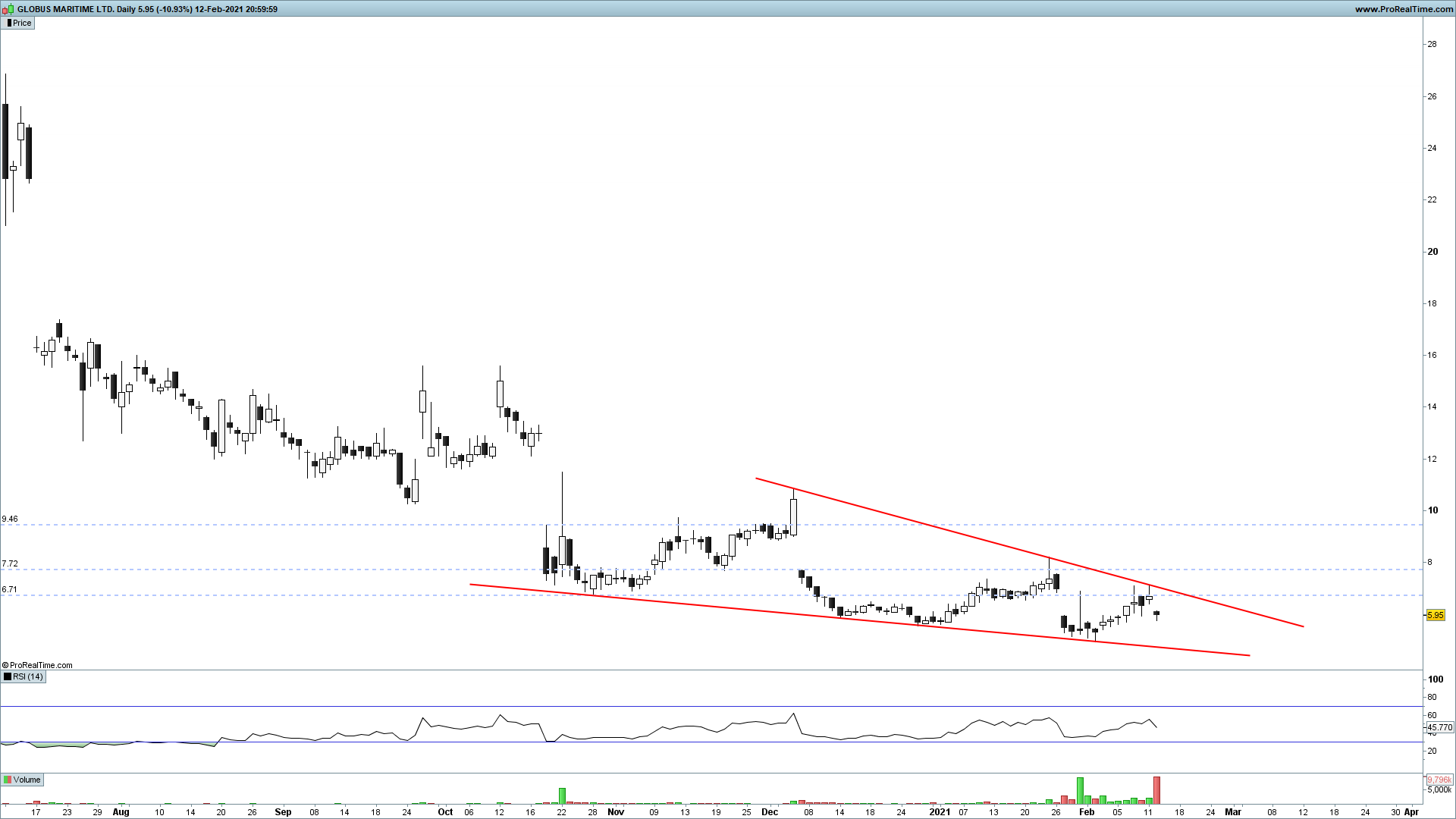This screenshot has width=1456, height=819.
Task: Click the 6.71 horizontal level label
Action: click(10, 589)
